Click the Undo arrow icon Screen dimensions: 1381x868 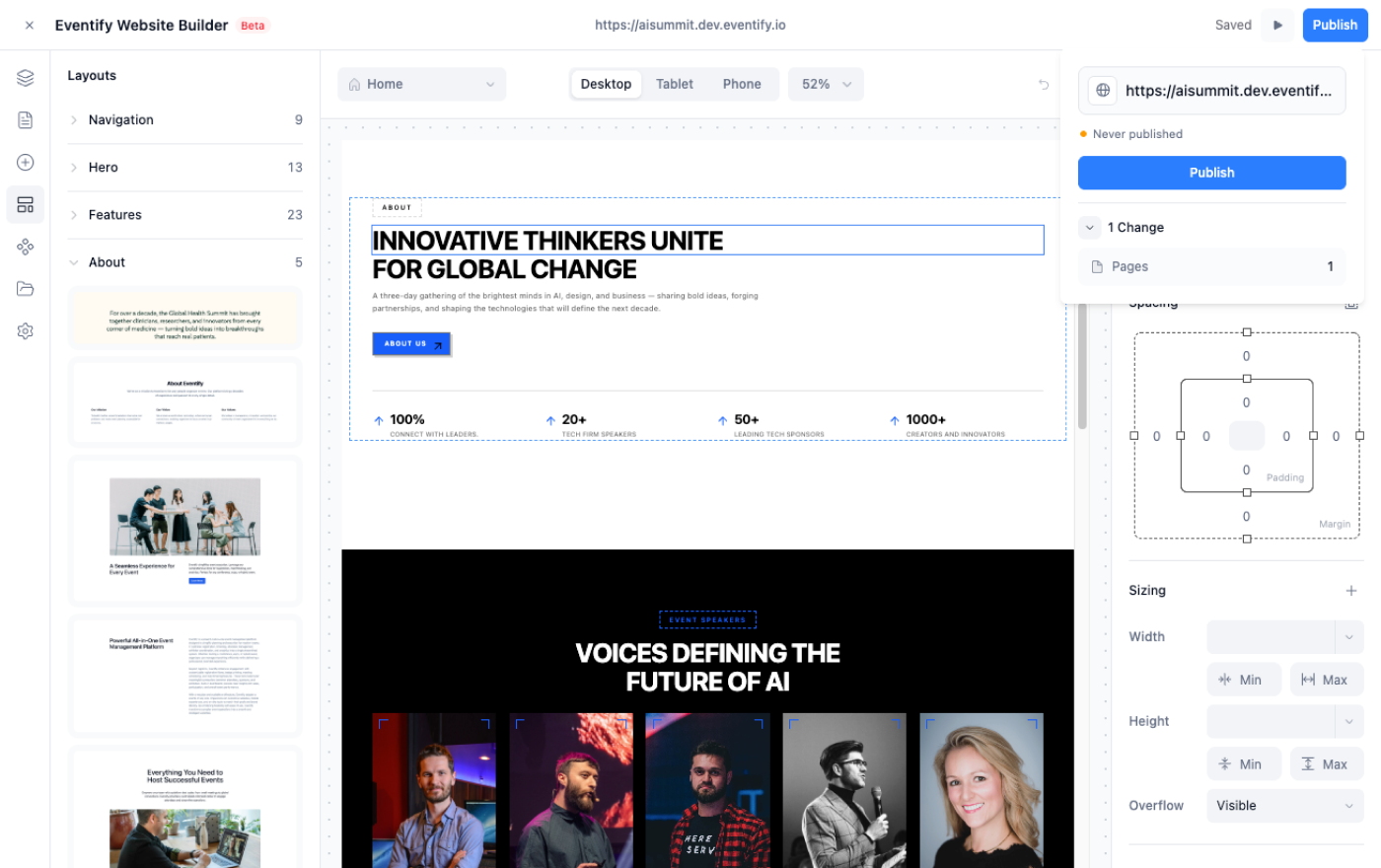coord(1044,85)
